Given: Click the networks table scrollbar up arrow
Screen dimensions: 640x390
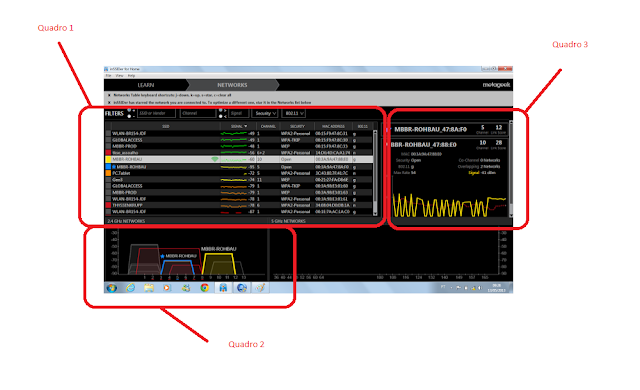Looking at the screenshot, I should click(x=375, y=132).
